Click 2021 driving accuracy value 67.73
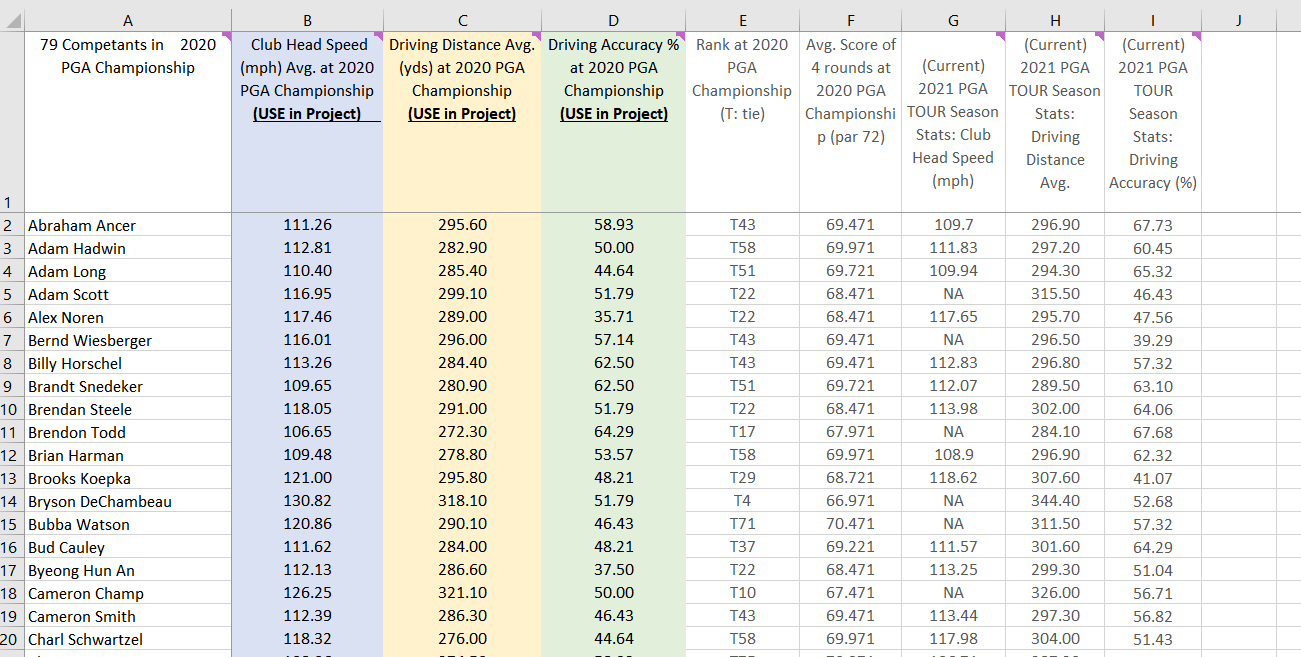 (1153, 225)
